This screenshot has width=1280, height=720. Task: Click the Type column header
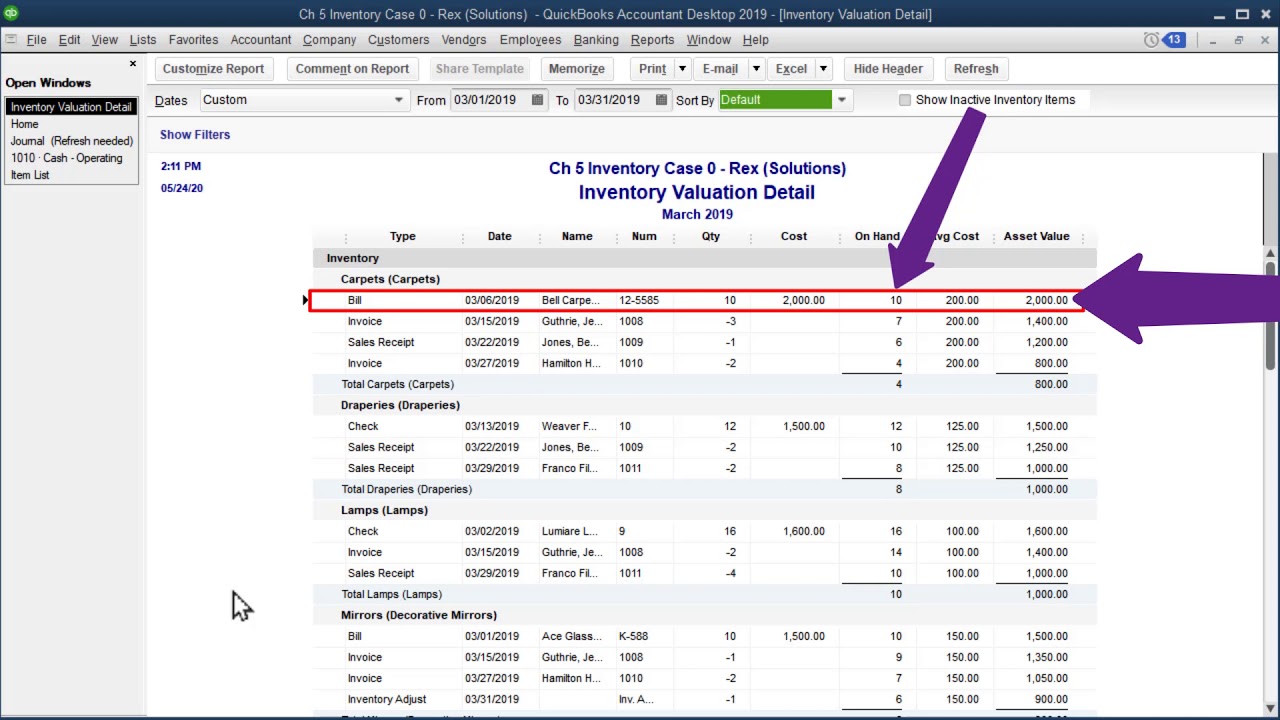pos(403,237)
